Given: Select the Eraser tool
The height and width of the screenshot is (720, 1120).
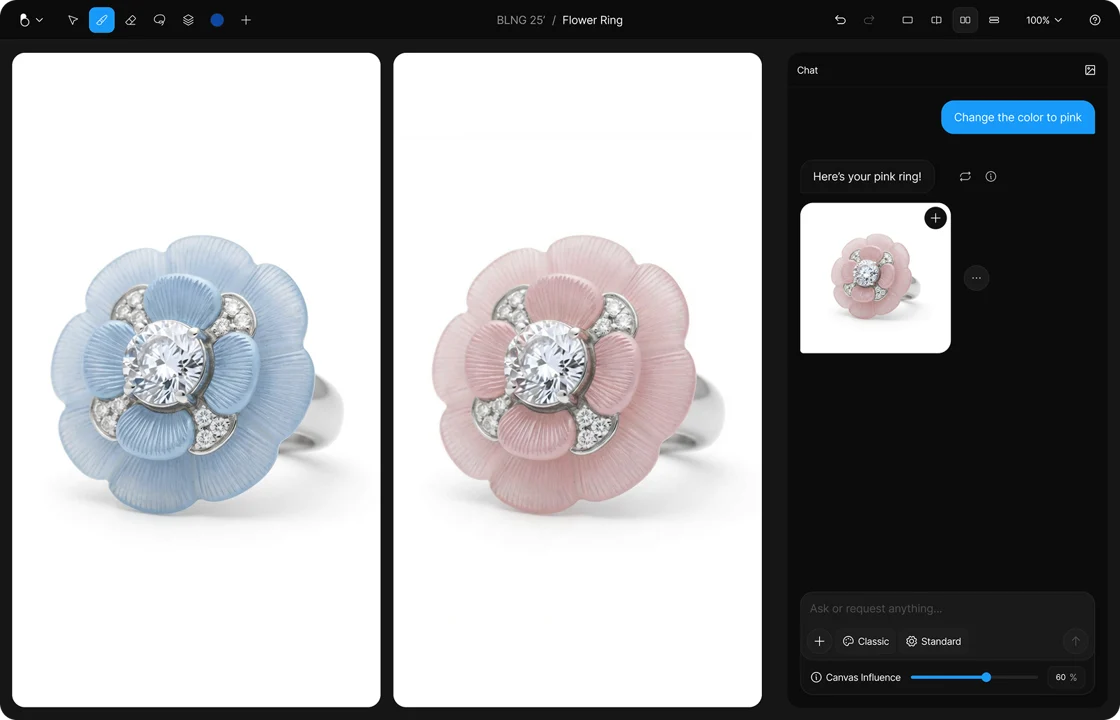Looking at the screenshot, I should click(131, 20).
